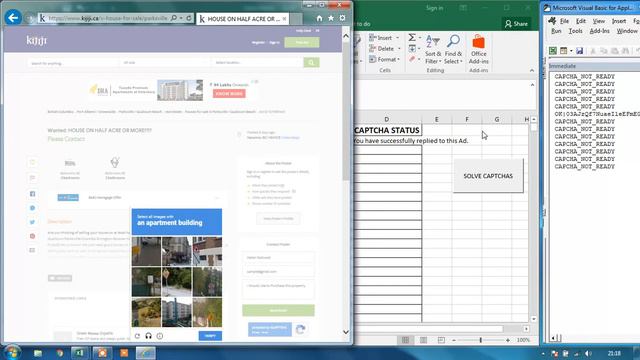
Task: Click the address bar search magnifier
Action: [174, 18]
